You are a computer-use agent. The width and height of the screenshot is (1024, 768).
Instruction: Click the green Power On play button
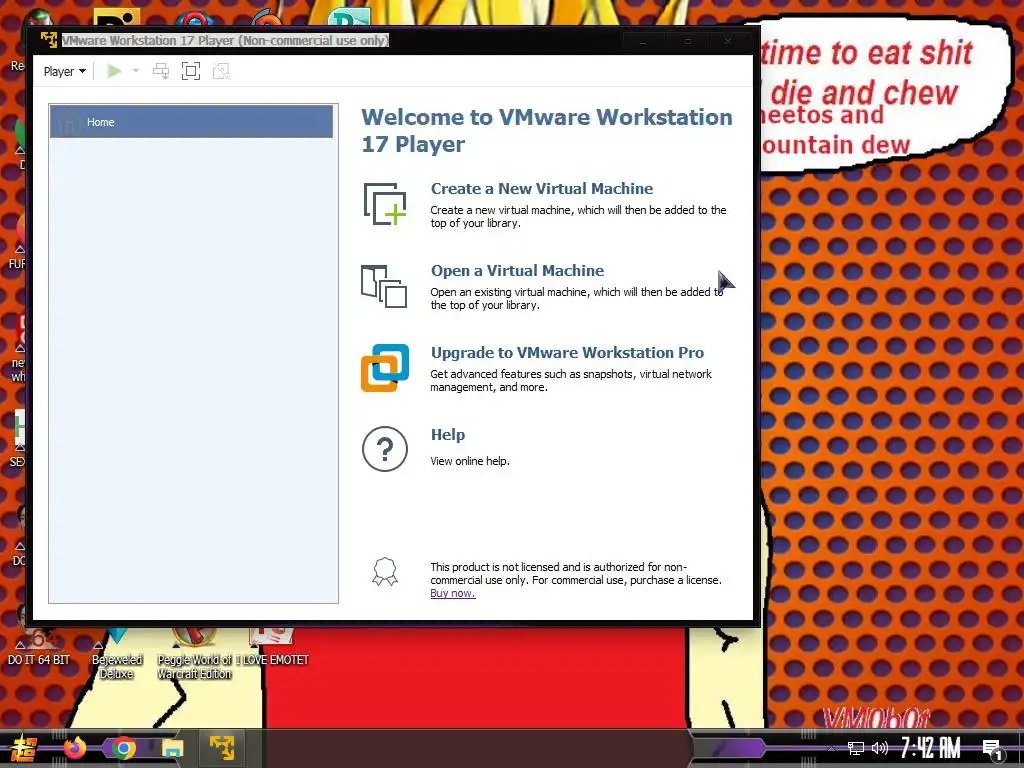(114, 71)
